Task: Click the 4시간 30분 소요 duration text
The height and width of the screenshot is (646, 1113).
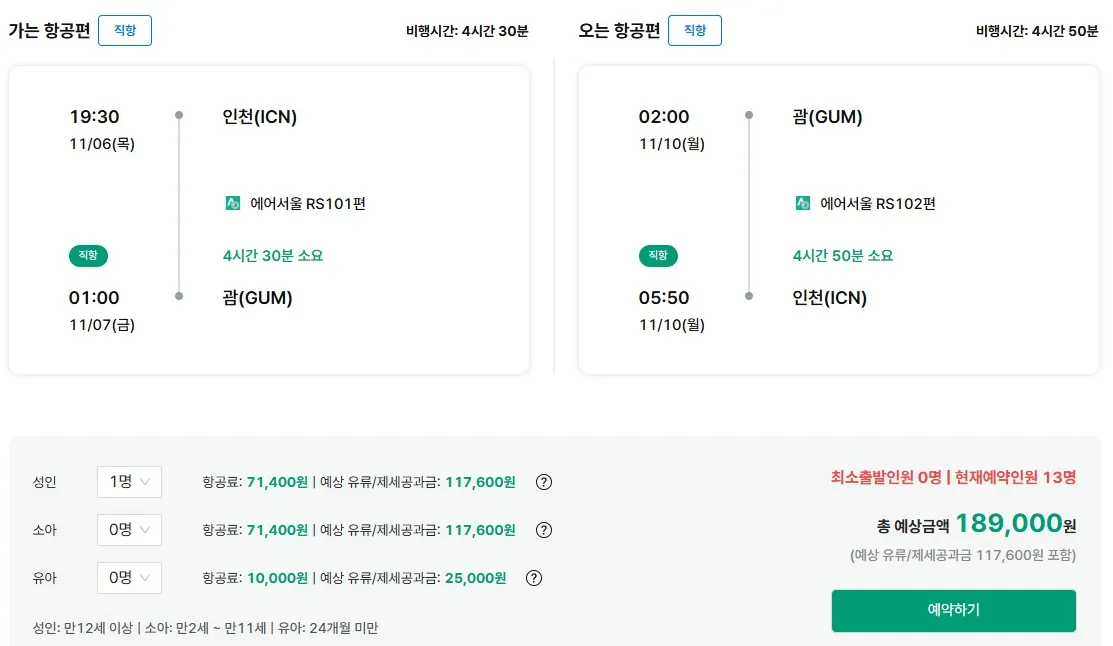Action: pos(273,256)
